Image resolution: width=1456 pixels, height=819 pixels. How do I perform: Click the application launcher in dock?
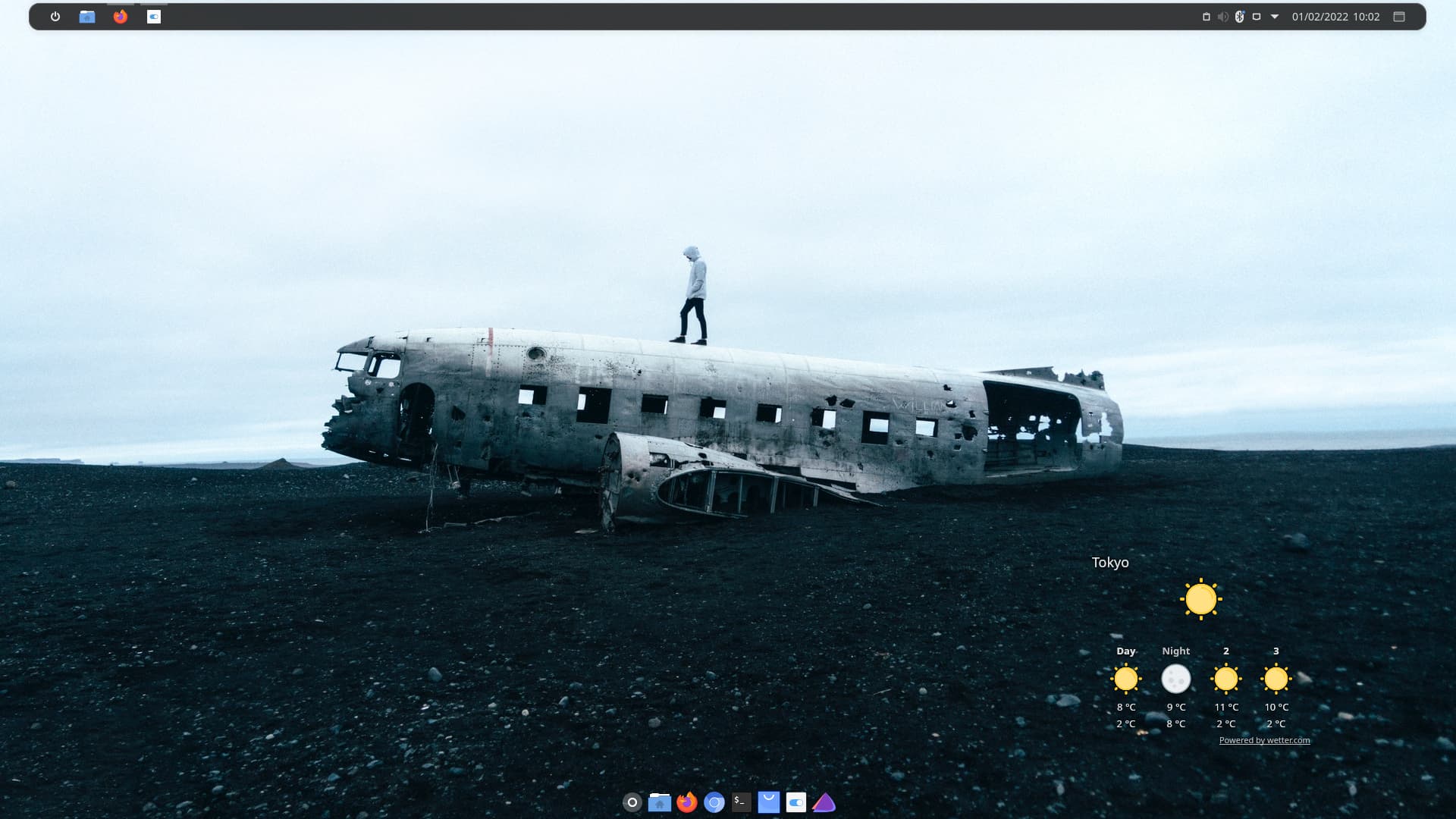coord(632,802)
